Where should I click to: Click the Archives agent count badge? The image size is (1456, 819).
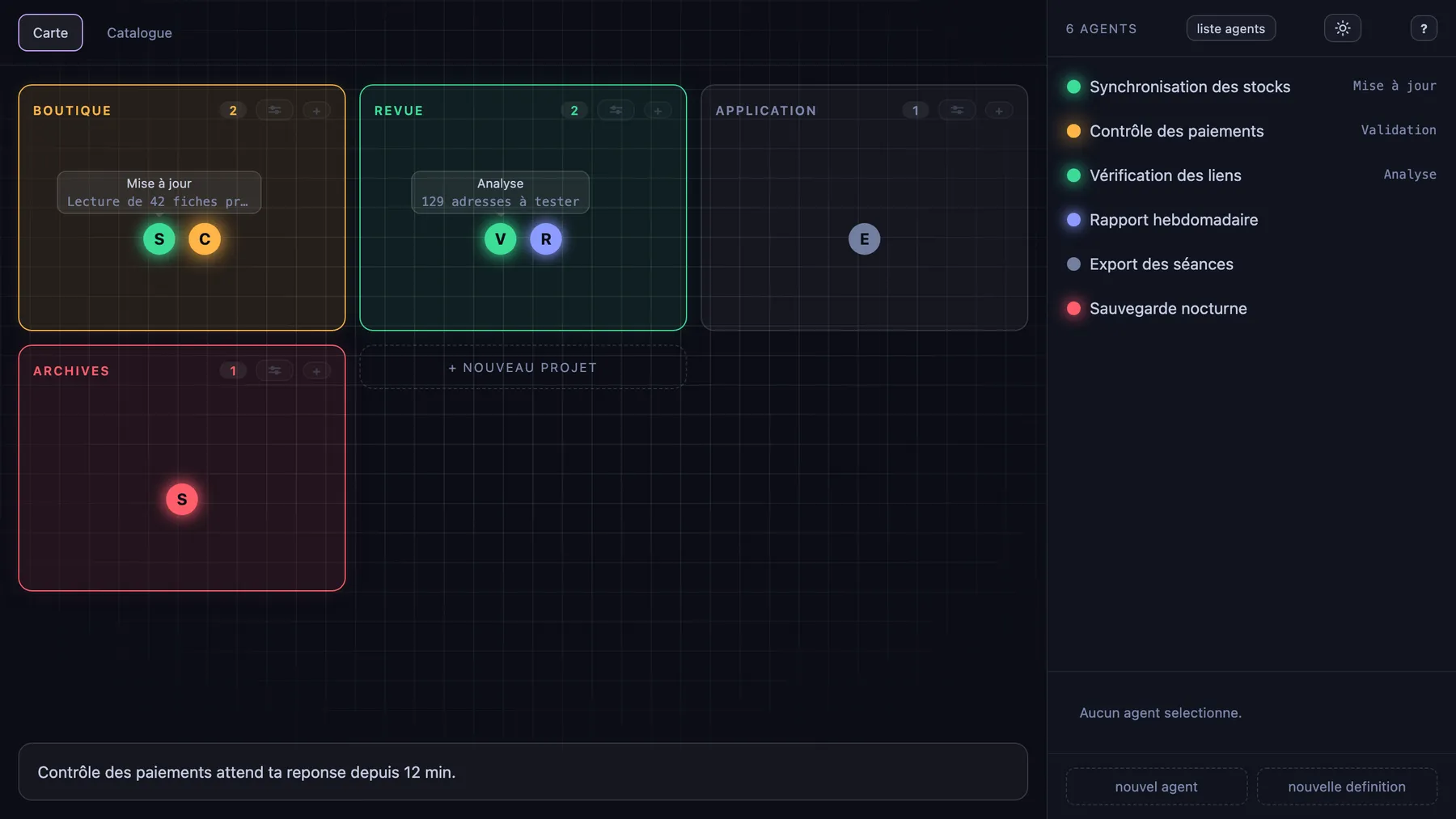[x=233, y=370]
